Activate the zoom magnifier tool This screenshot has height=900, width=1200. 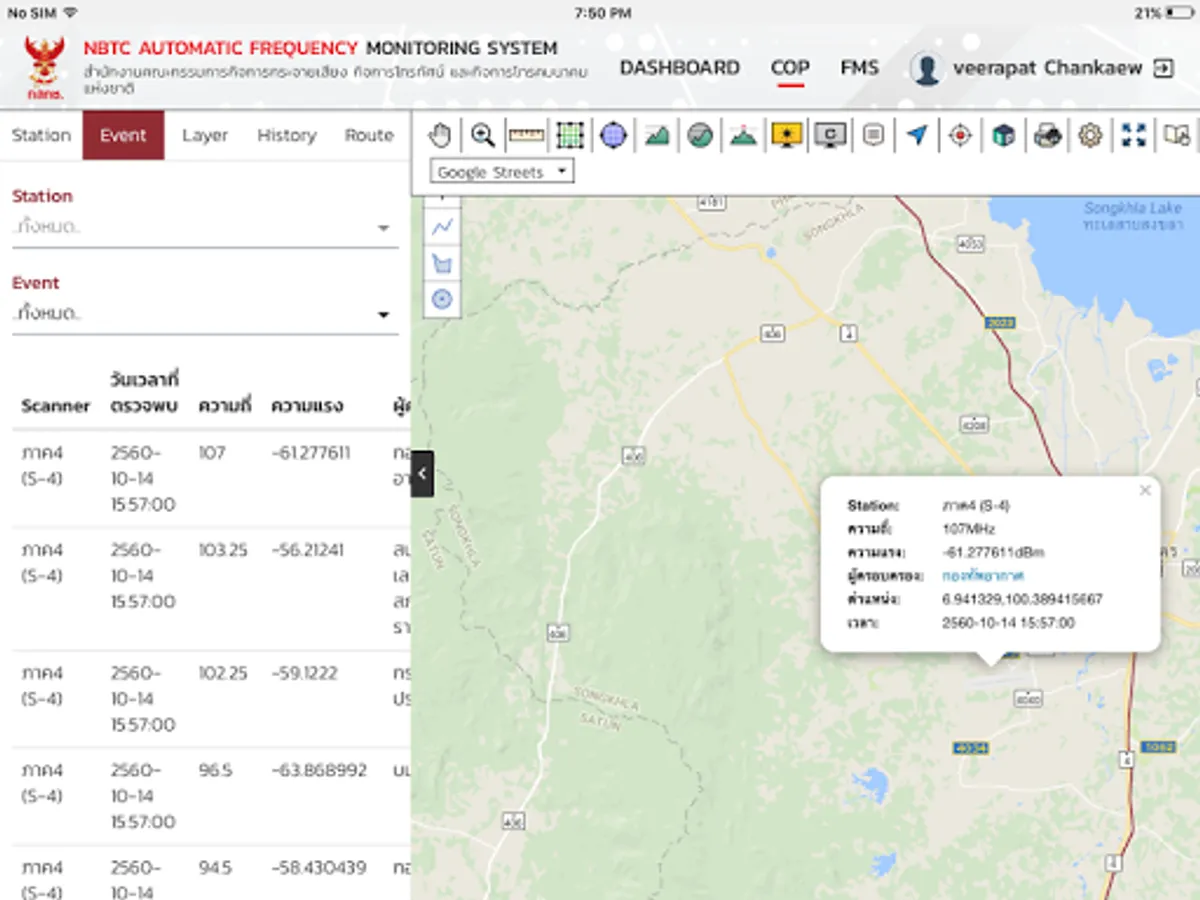click(483, 135)
